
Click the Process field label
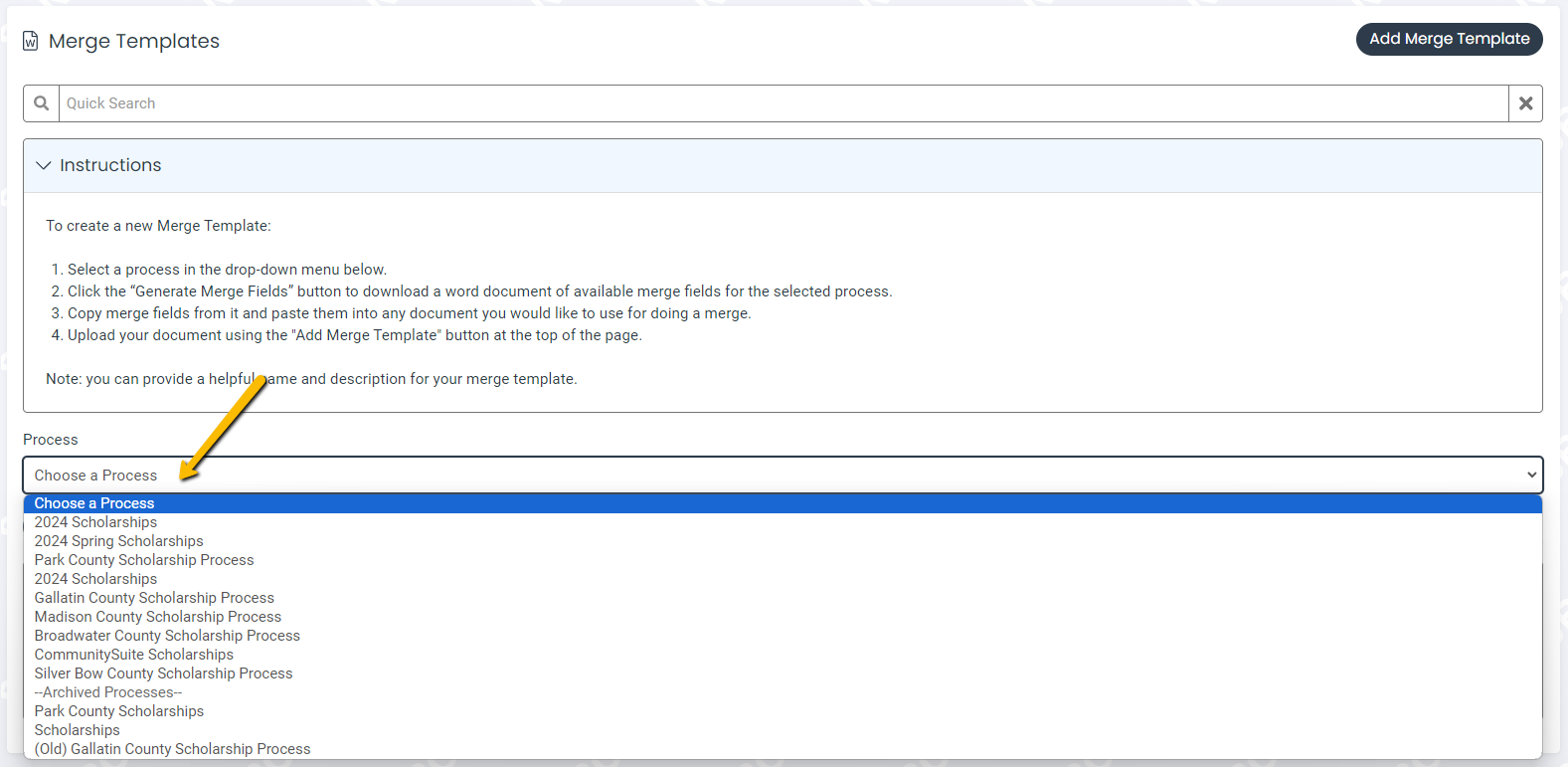51,440
